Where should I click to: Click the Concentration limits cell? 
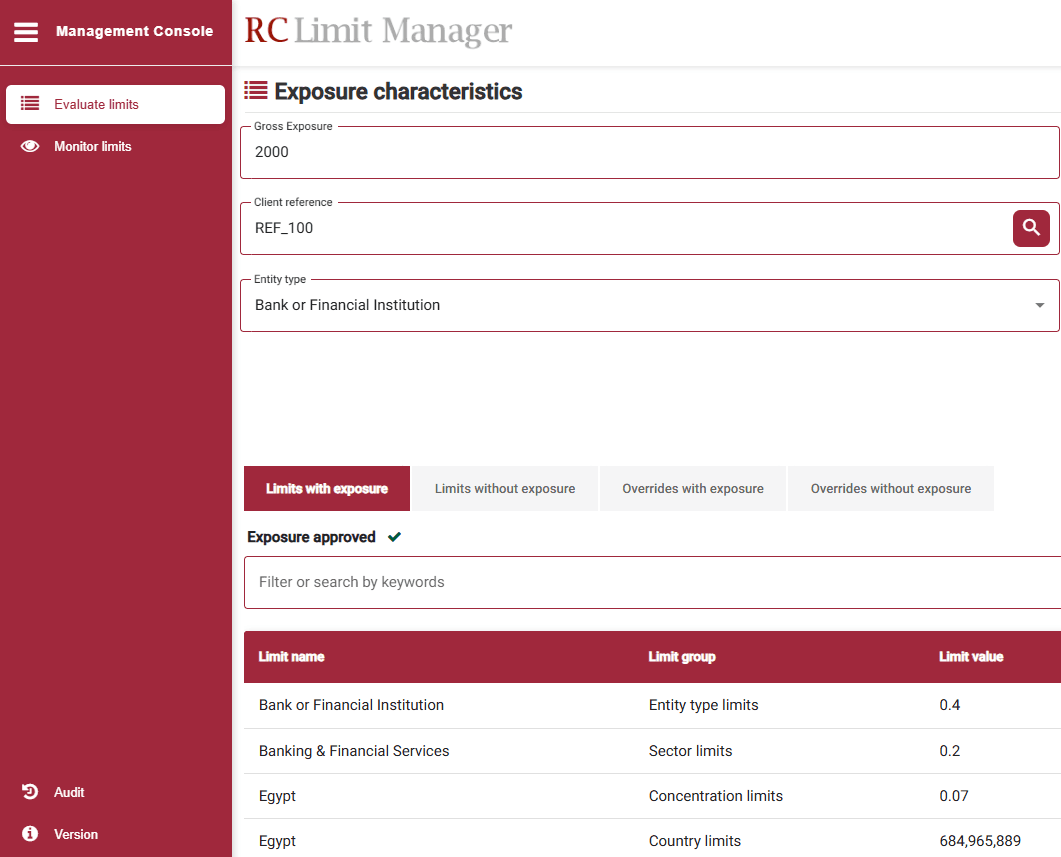(715, 796)
